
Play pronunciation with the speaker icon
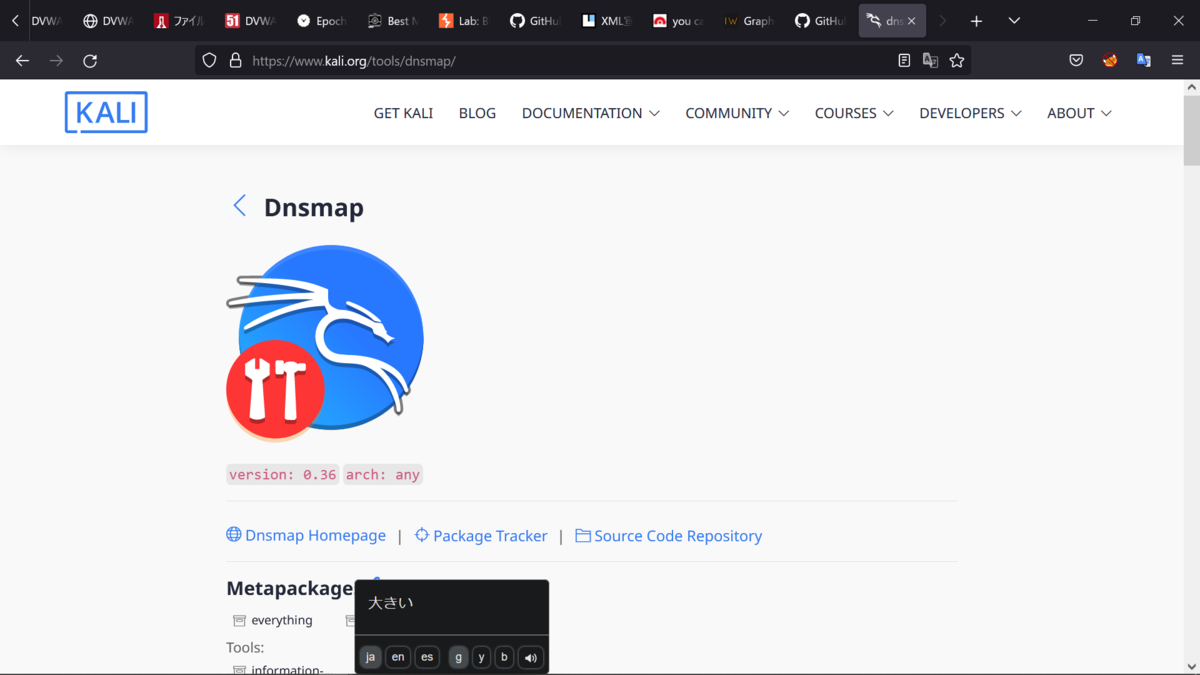pyautogui.click(x=531, y=657)
